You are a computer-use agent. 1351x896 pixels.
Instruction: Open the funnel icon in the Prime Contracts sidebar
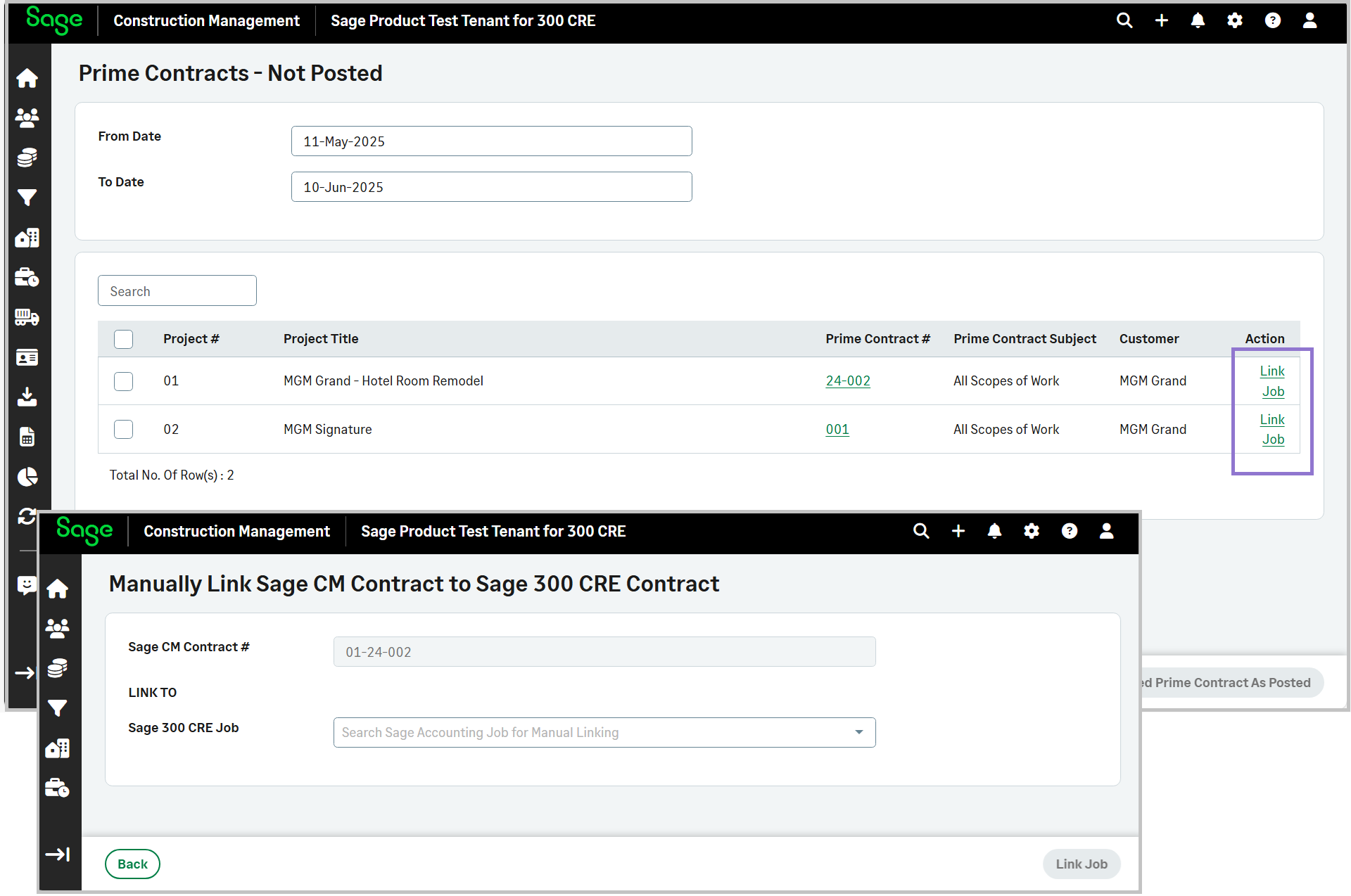click(27, 198)
